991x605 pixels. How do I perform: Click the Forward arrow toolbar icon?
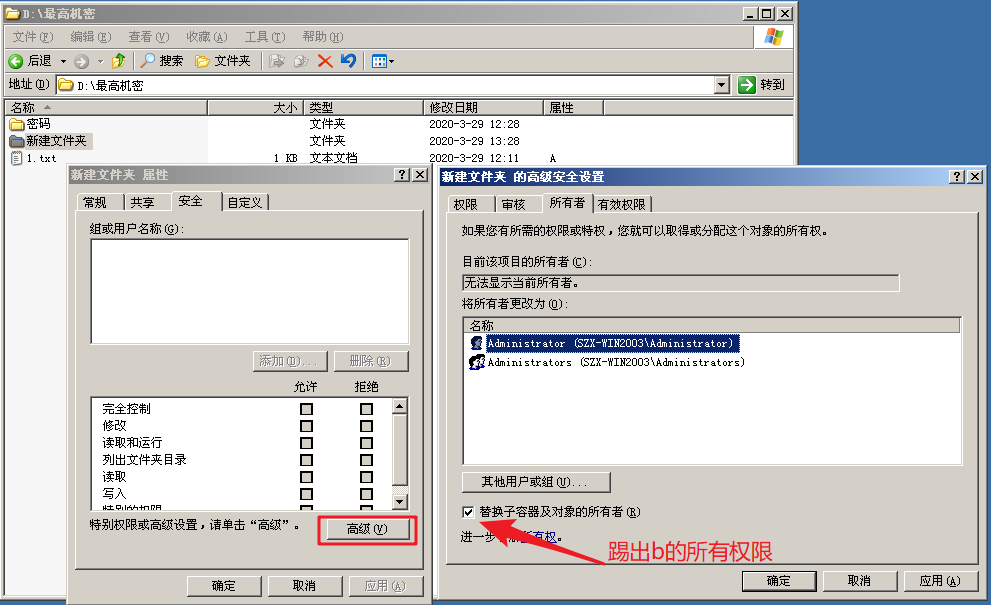coord(82,61)
